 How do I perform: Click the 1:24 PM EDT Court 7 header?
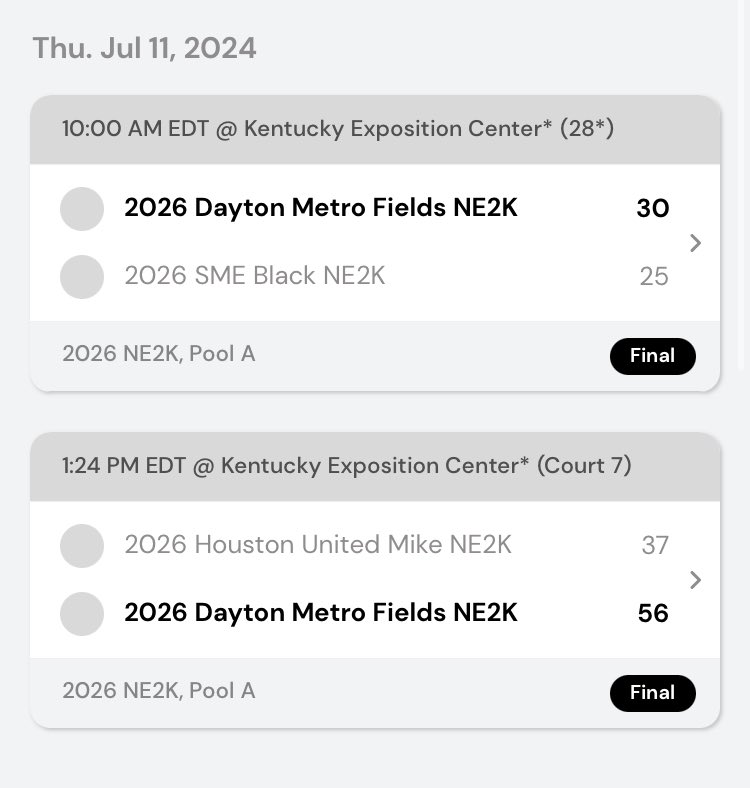coord(346,466)
